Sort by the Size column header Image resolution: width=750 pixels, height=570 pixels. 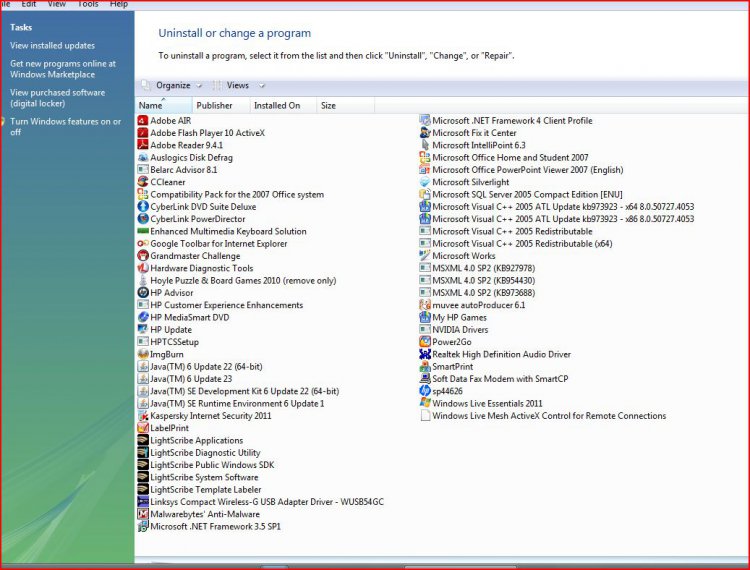pos(345,105)
